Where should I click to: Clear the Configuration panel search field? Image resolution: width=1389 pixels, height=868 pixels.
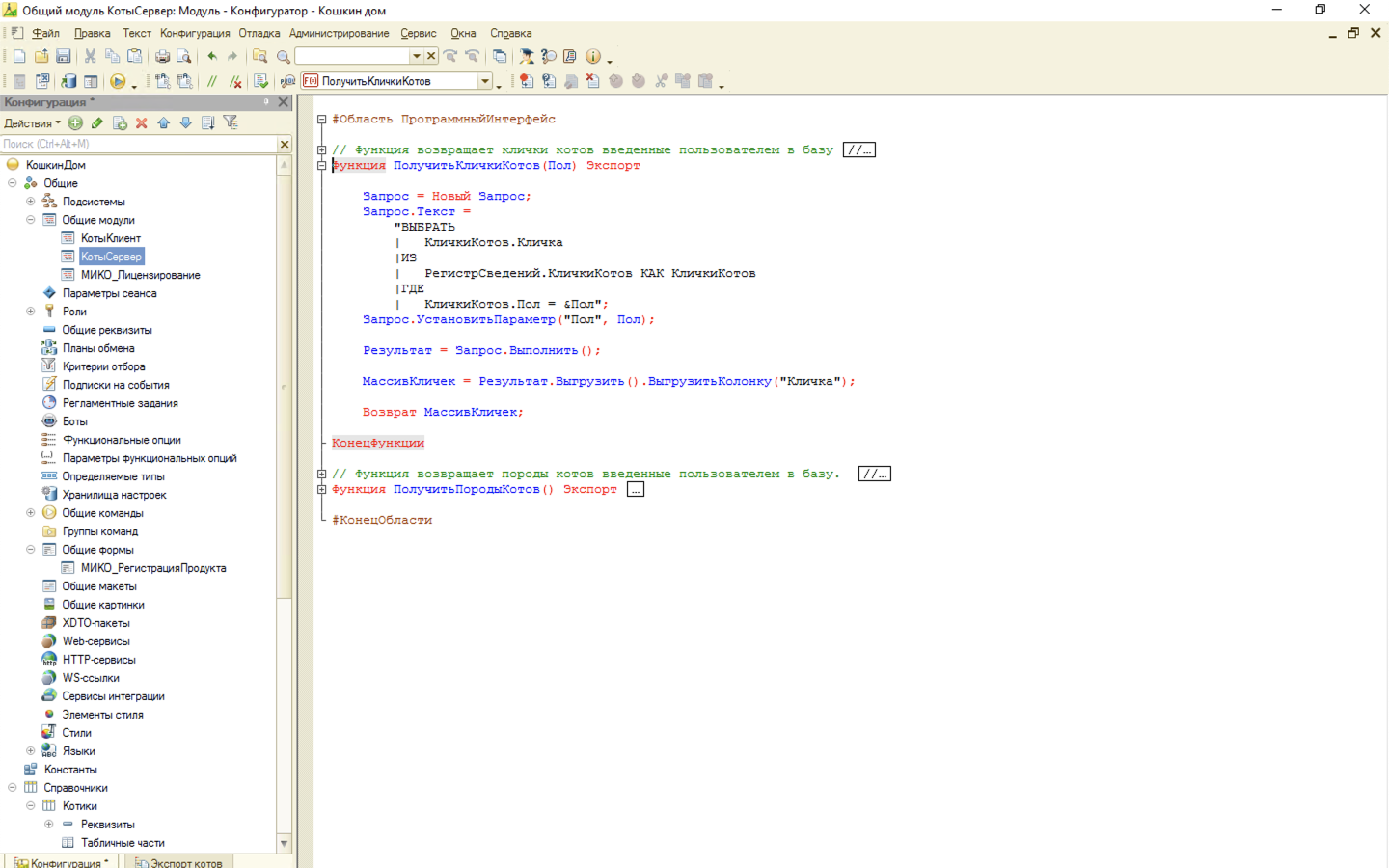(284, 144)
